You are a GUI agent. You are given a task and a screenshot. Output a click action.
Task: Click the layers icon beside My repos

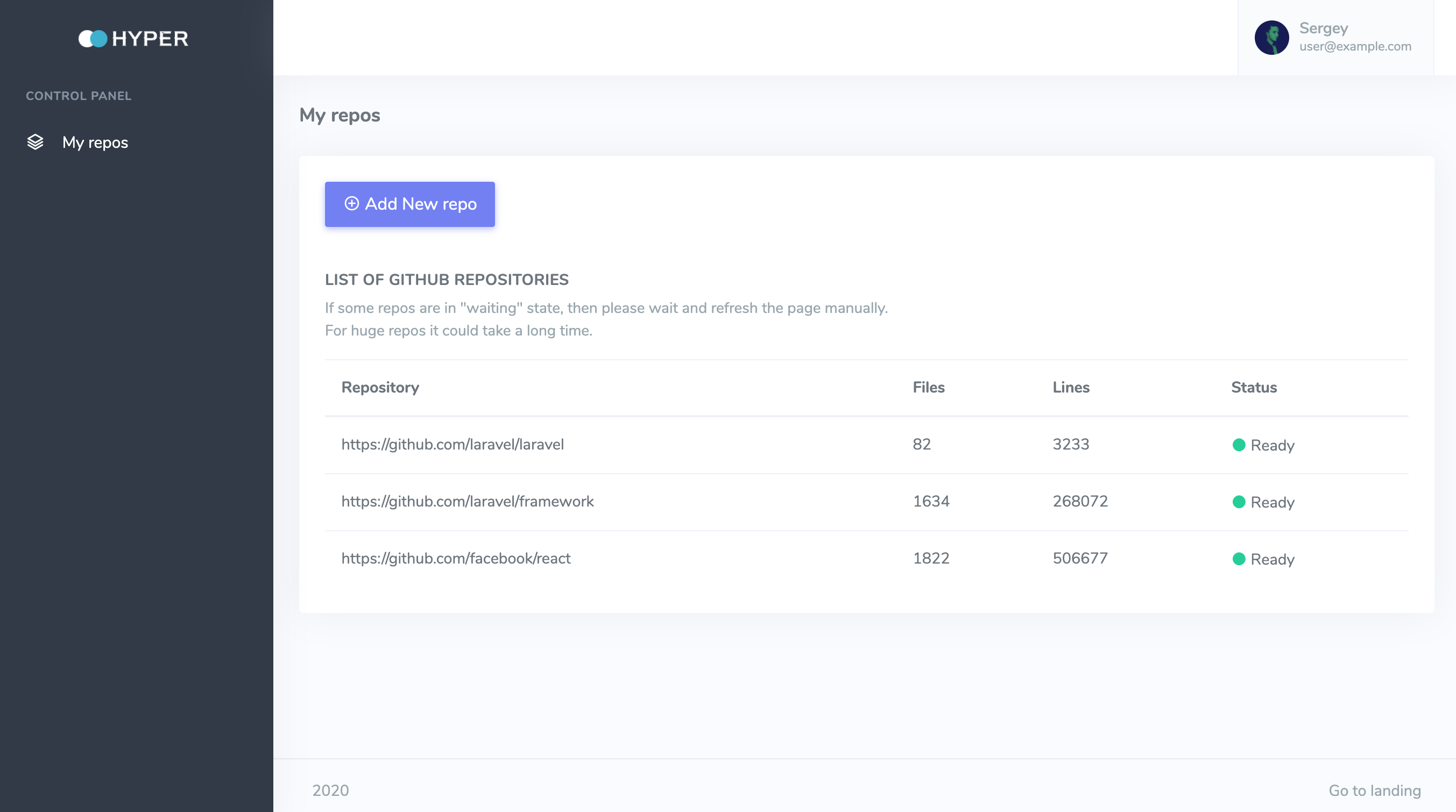click(x=35, y=142)
